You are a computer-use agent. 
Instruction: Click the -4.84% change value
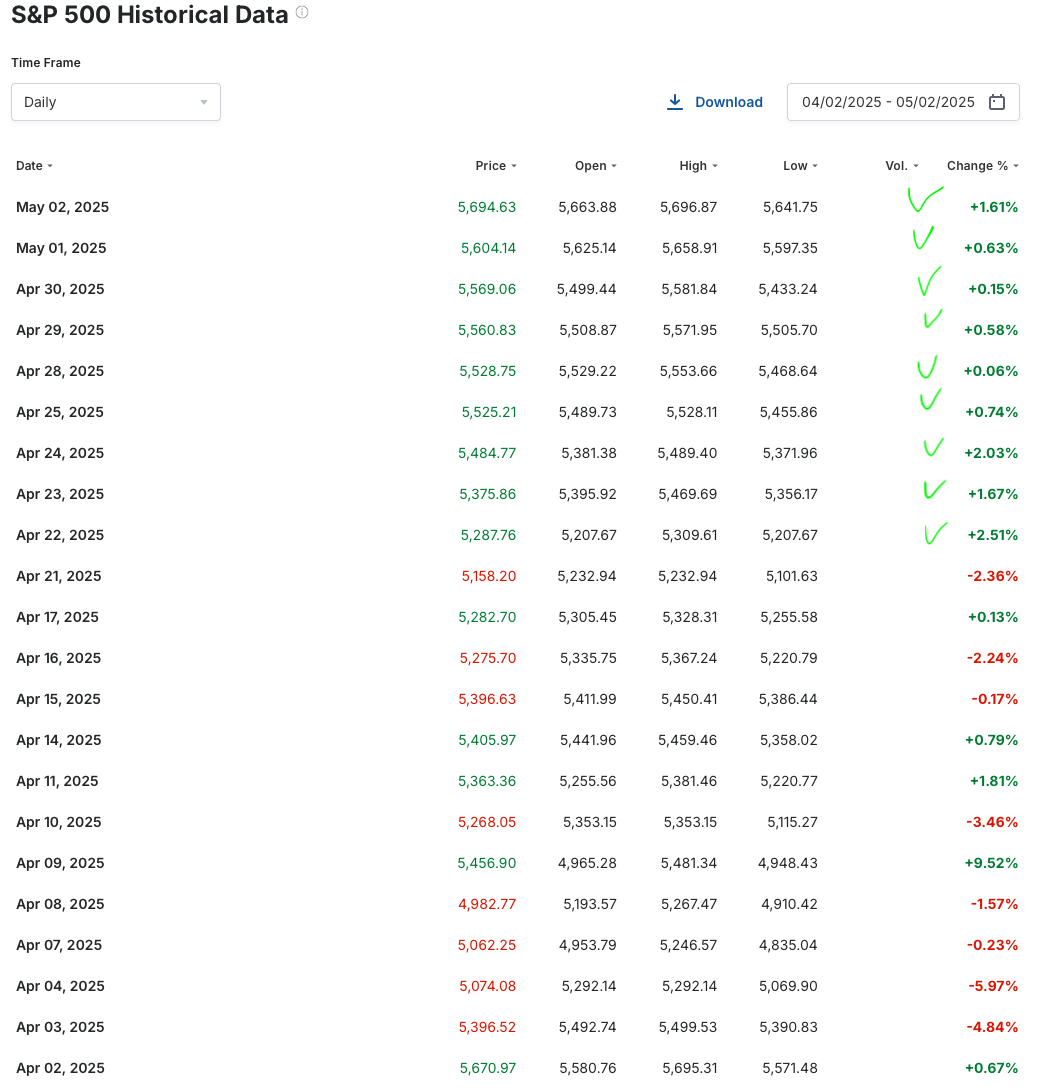992,1028
